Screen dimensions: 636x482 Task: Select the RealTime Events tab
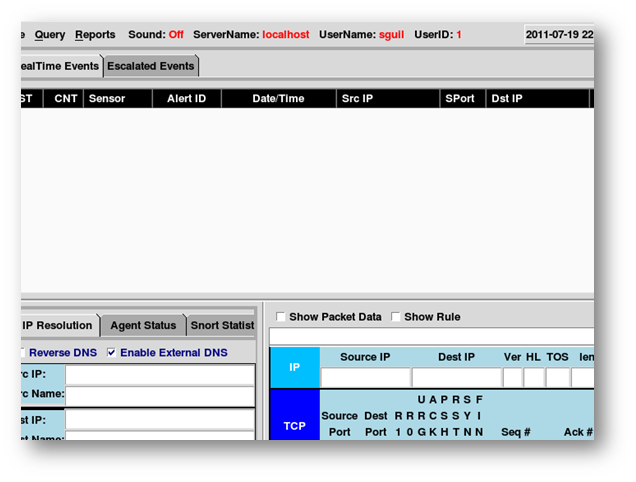60,66
